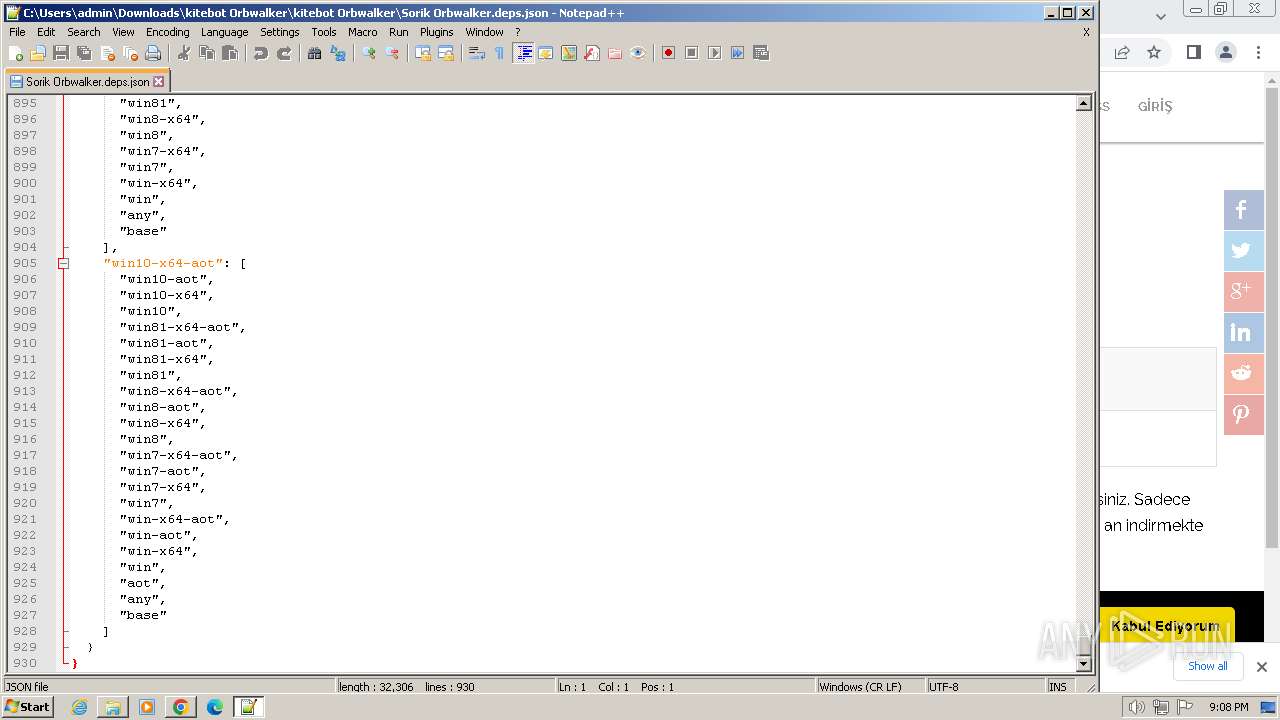Undo the last action via toolbar
1280x720 pixels.
click(261, 53)
